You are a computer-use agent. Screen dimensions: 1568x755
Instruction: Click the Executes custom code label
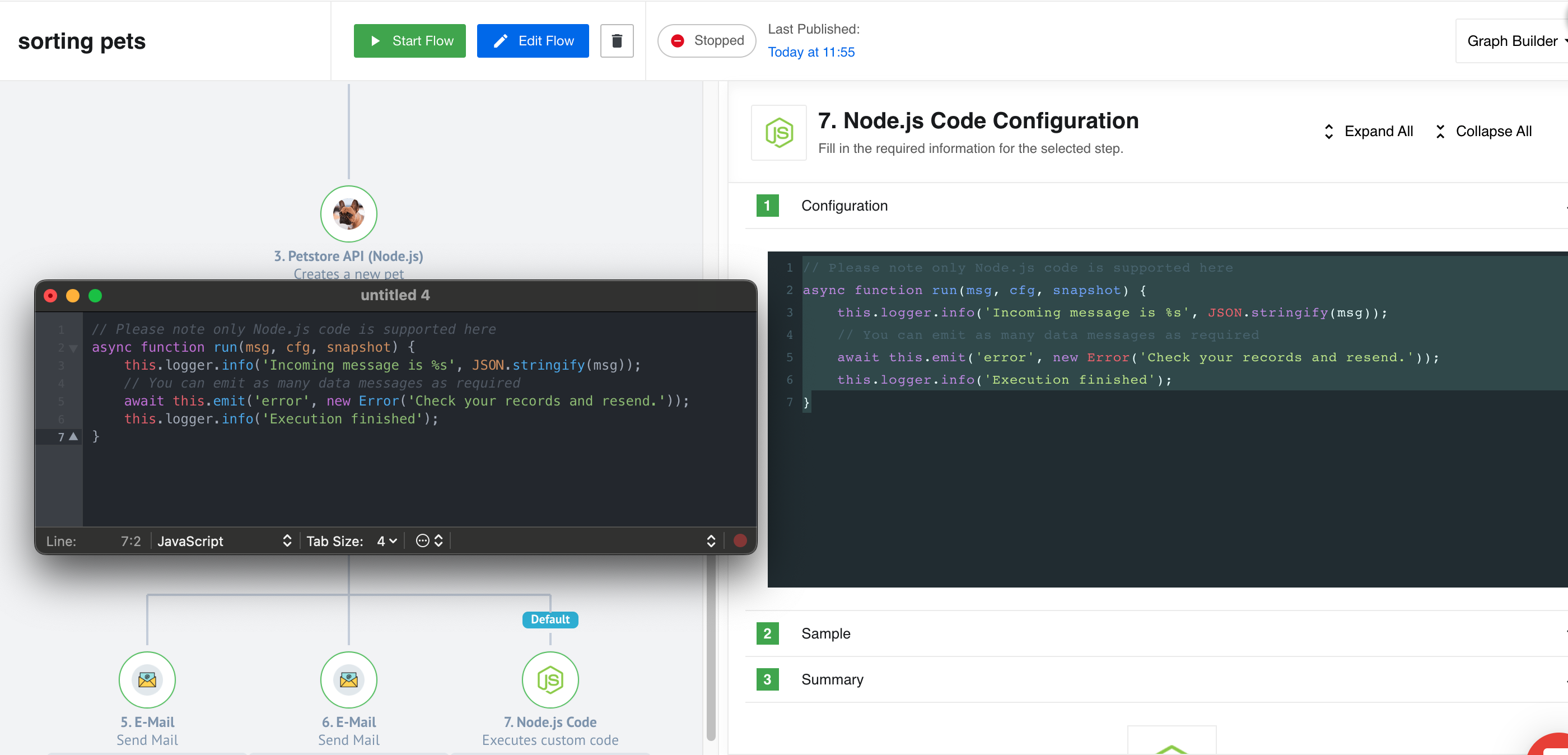(x=550, y=740)
